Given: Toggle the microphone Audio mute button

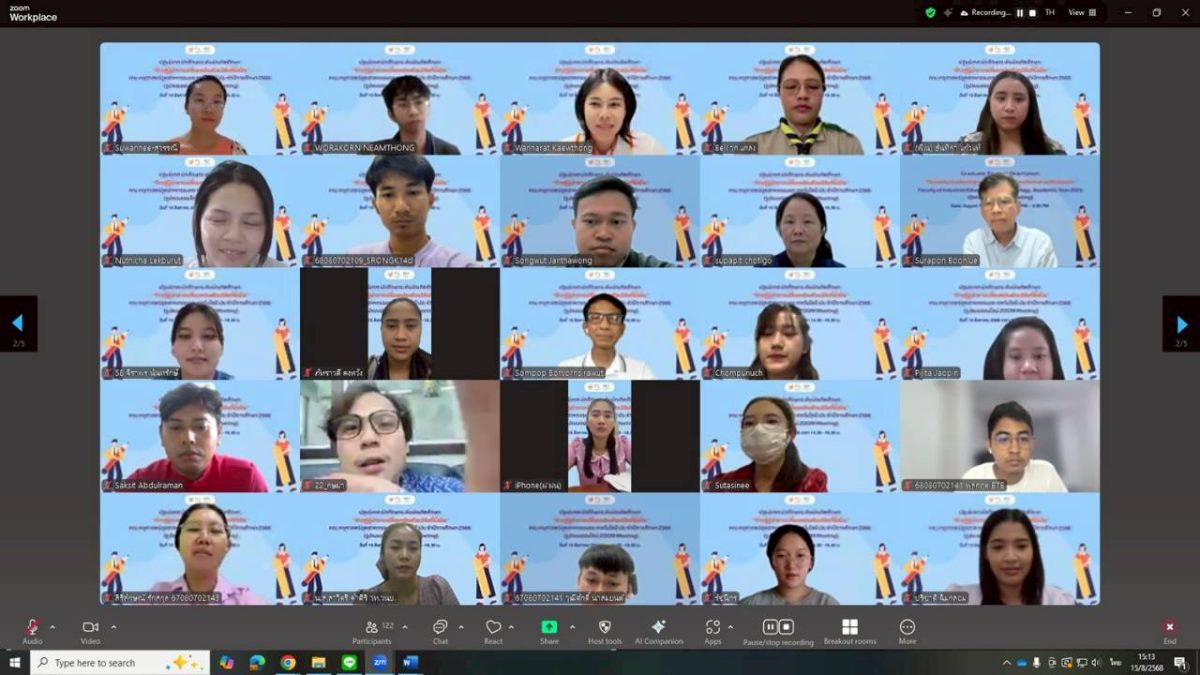Looking at the screenshot, I should point(32,627).
